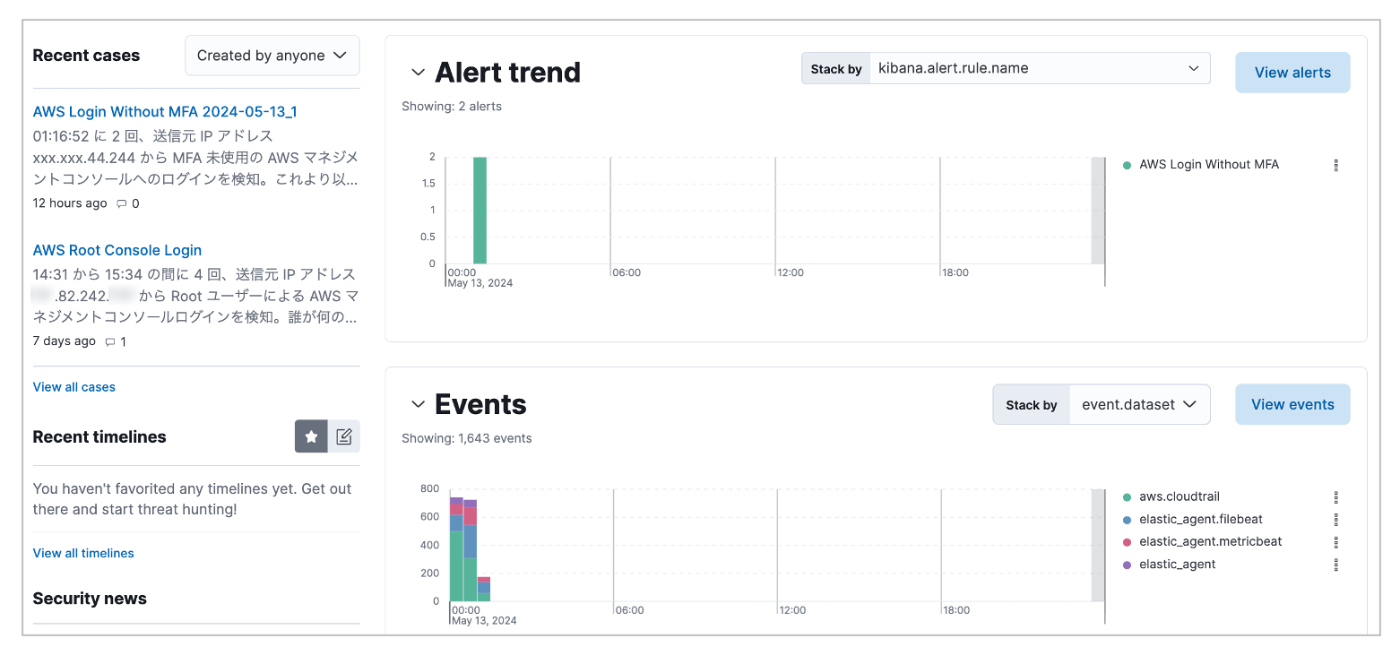Show favorited timelines with star icon
This screenshot has height=647, width=1400.
click(x=311, y=437)
